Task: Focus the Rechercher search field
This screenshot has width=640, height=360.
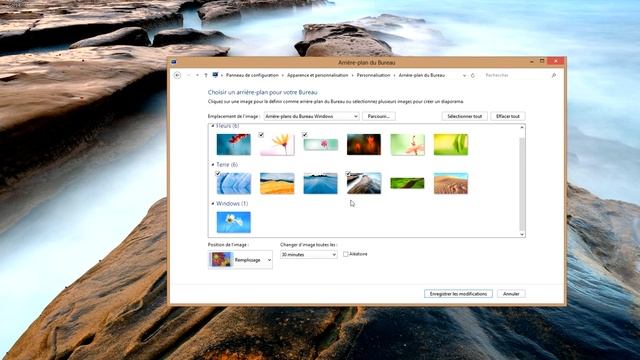Action: [517, 76]
